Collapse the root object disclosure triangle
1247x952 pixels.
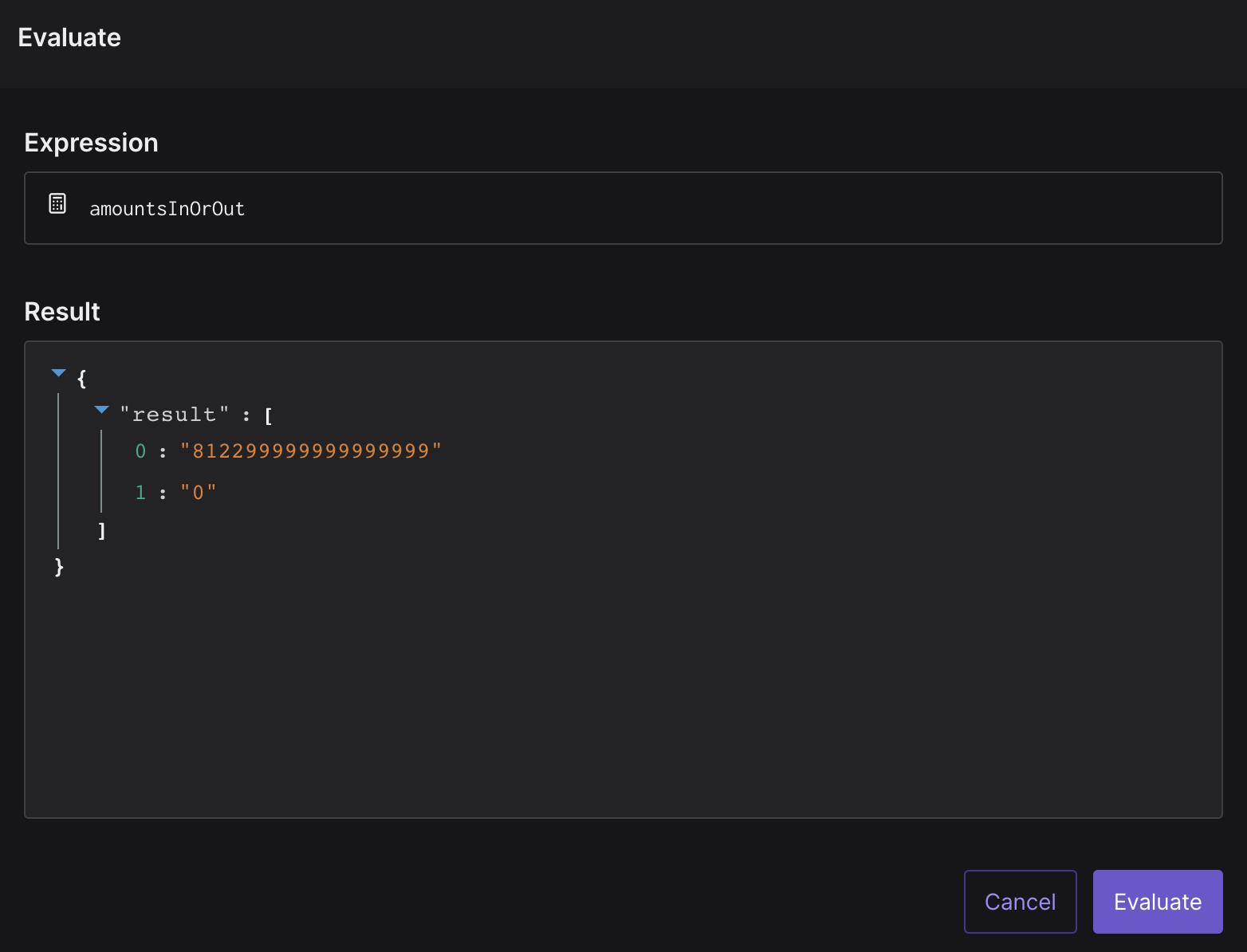coord(58,373)
